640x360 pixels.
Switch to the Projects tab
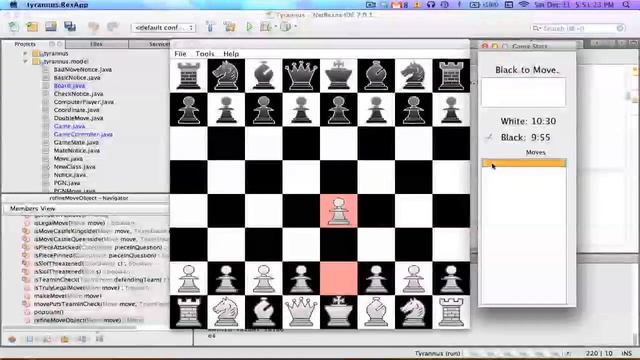25,44
